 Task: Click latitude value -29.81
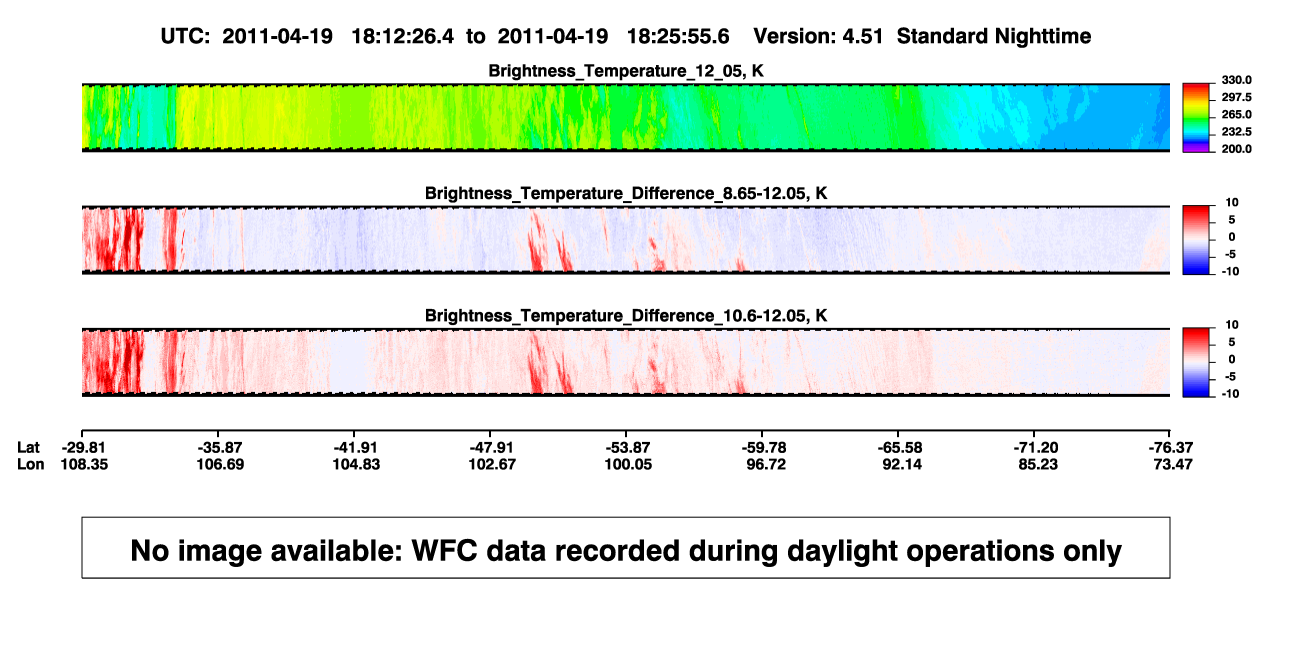[82, 447]
